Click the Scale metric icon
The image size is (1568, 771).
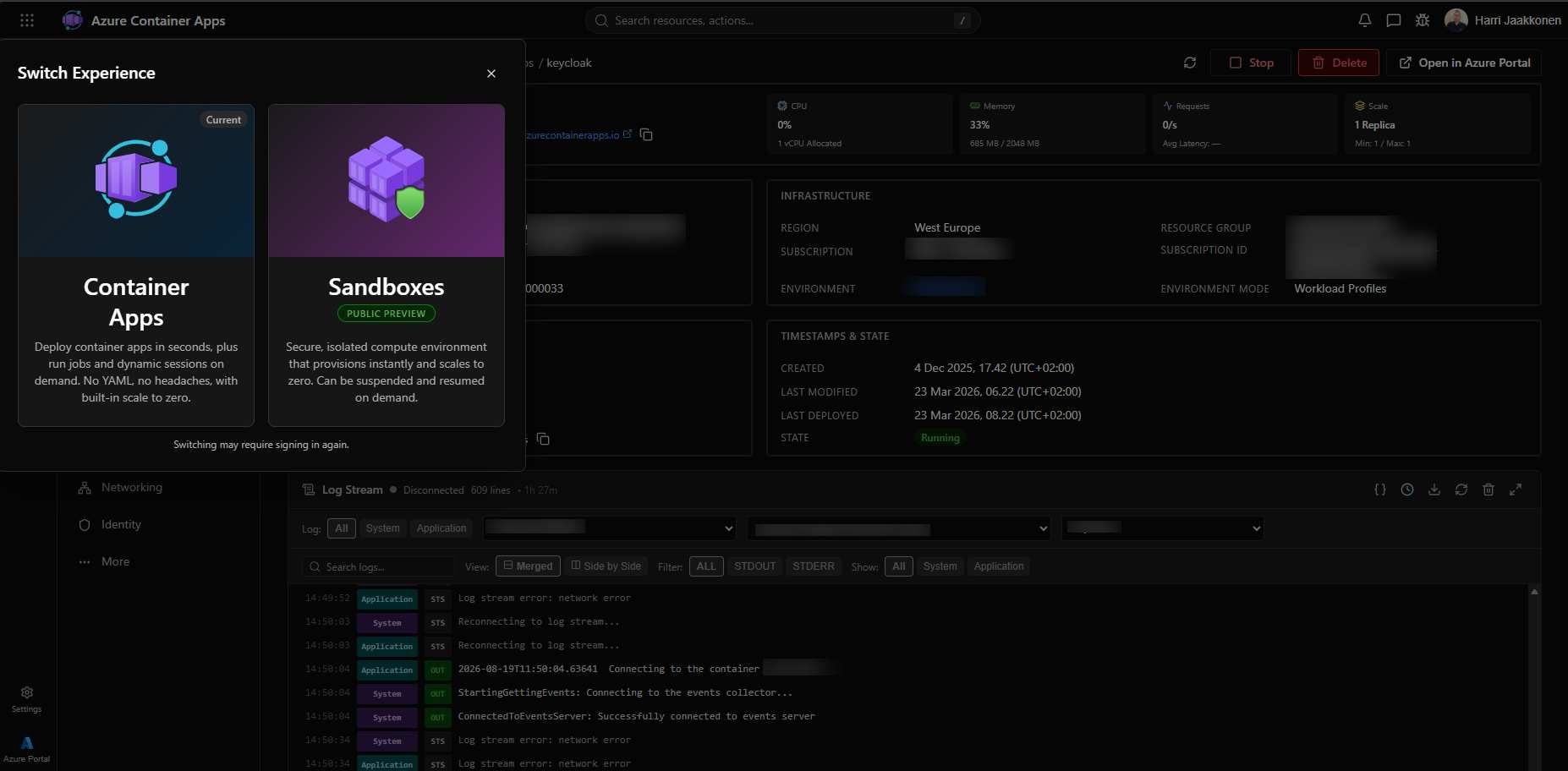1360,106
